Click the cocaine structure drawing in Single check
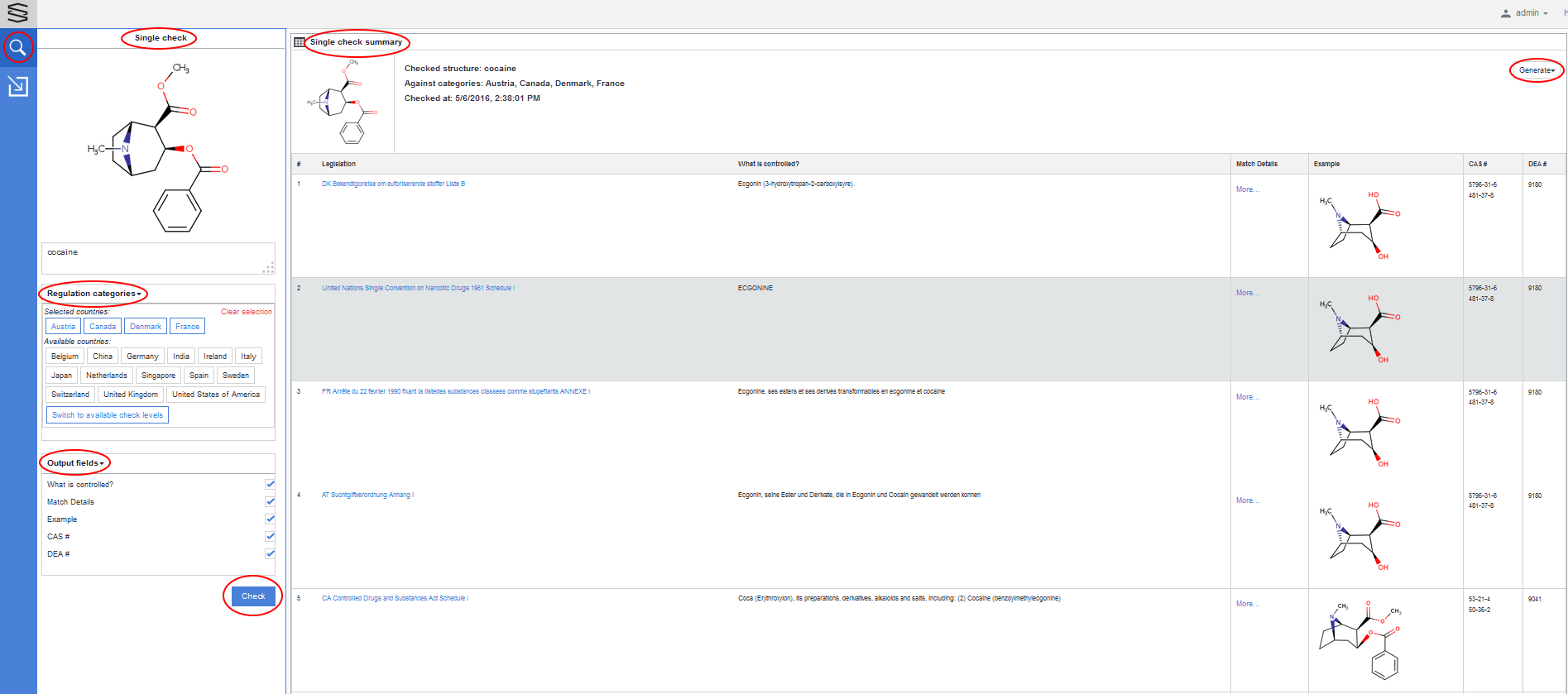 [x=157, y=147]
